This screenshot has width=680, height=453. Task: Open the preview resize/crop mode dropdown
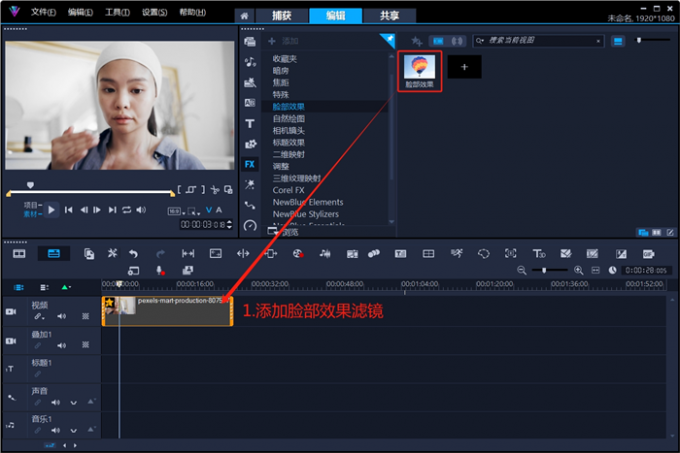click(194, 212)
